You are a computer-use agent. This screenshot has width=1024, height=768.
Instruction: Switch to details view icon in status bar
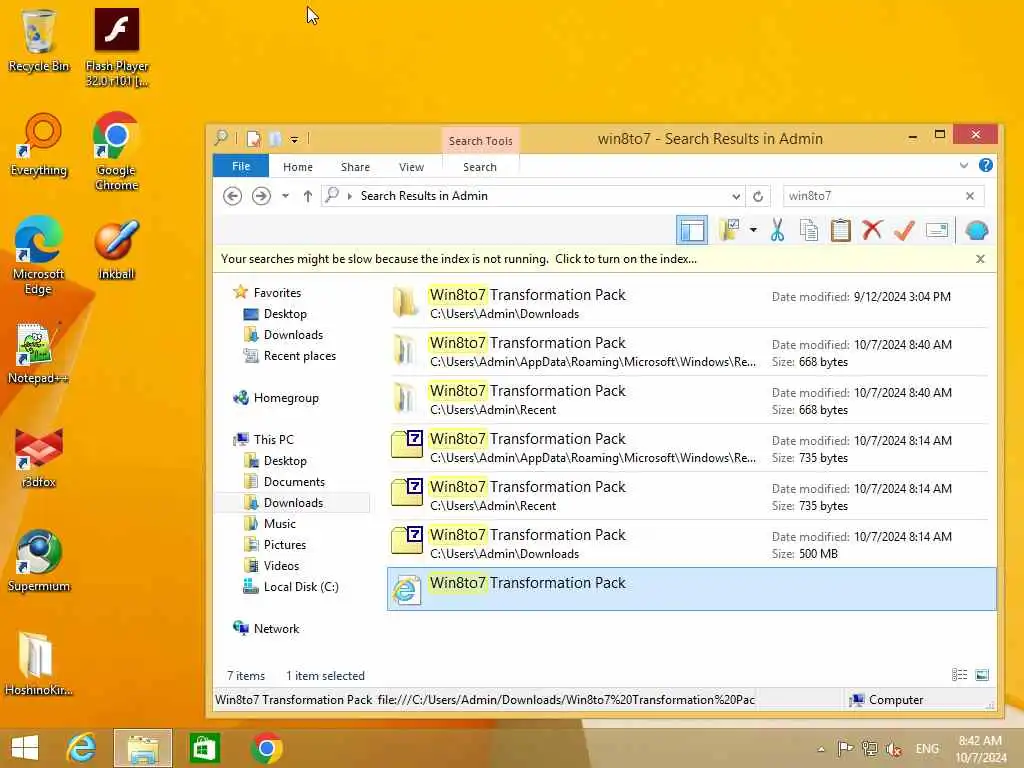(959, 675)
